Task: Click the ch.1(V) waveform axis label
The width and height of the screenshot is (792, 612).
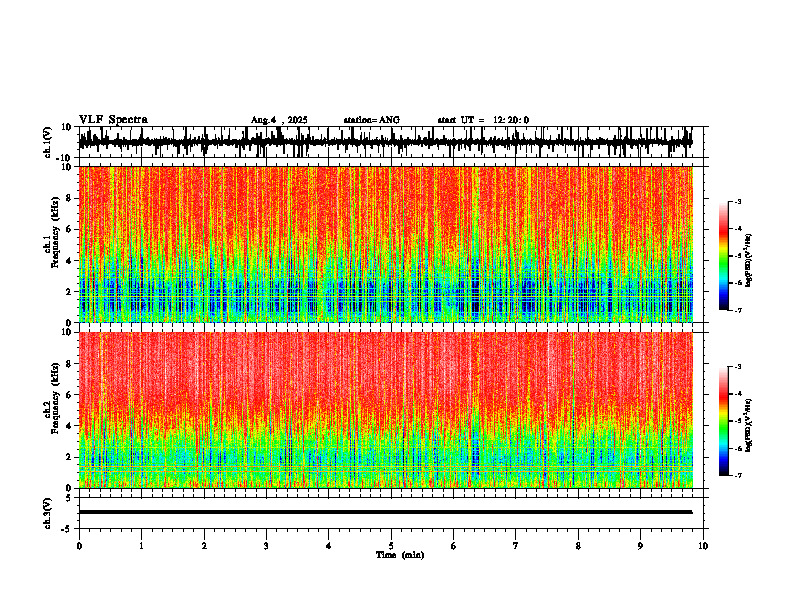Action: pyautogui.click(x=48, y=142)
